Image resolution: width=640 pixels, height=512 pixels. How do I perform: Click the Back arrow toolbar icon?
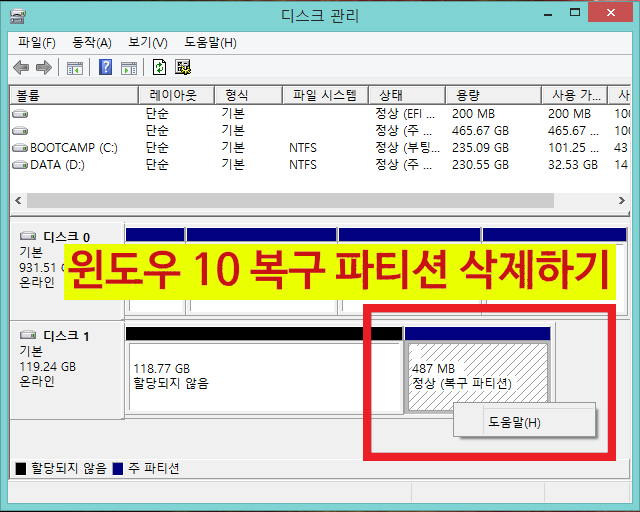point(21,67)
